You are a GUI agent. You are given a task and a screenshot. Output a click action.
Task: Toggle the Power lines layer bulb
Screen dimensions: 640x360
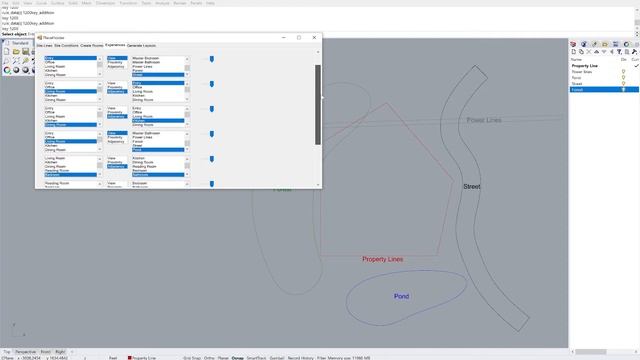623,72
